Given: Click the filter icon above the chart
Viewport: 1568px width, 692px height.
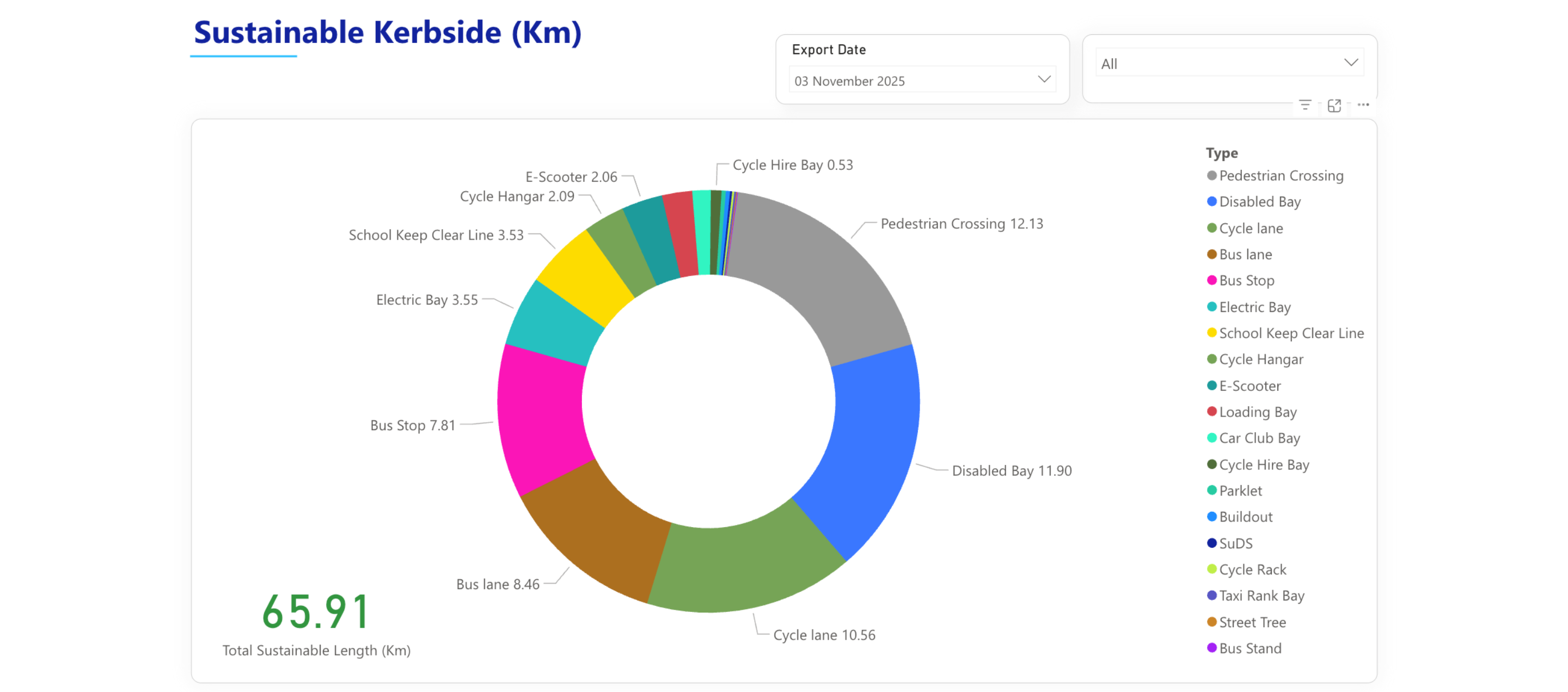Looking at the screenshot, I should [1304, 105].
